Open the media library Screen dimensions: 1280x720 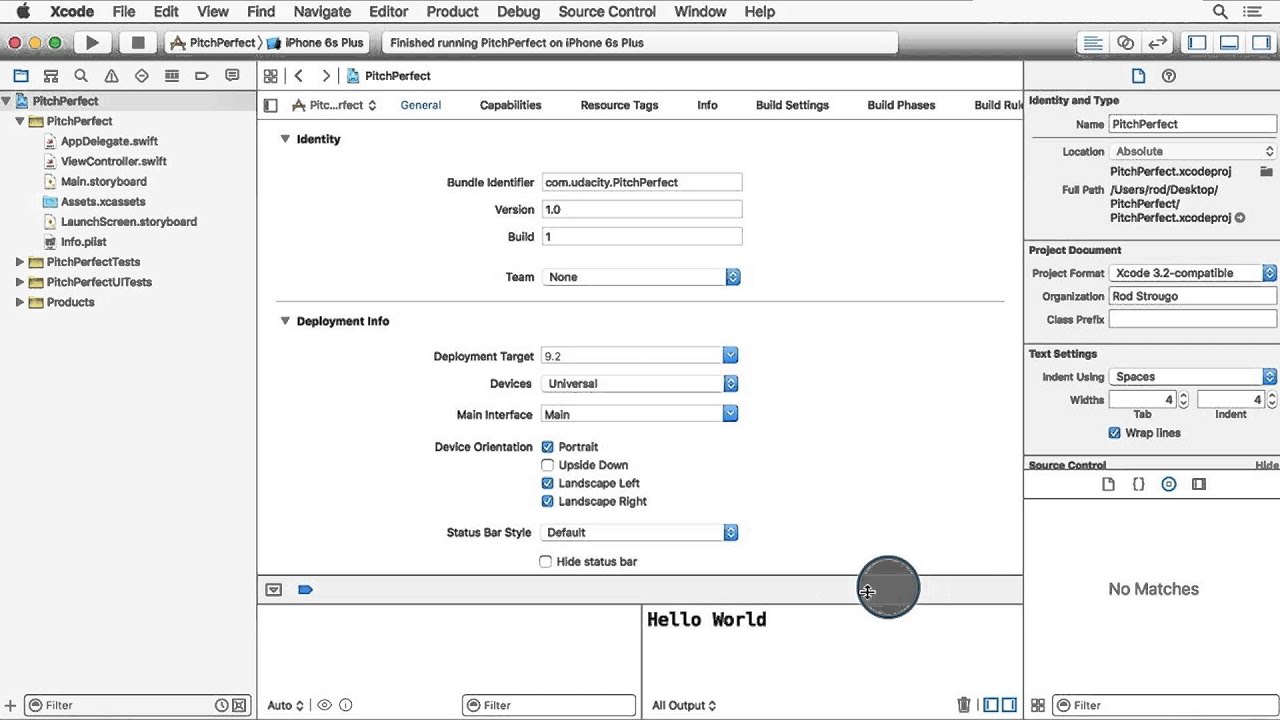(x=1199, y=484)
